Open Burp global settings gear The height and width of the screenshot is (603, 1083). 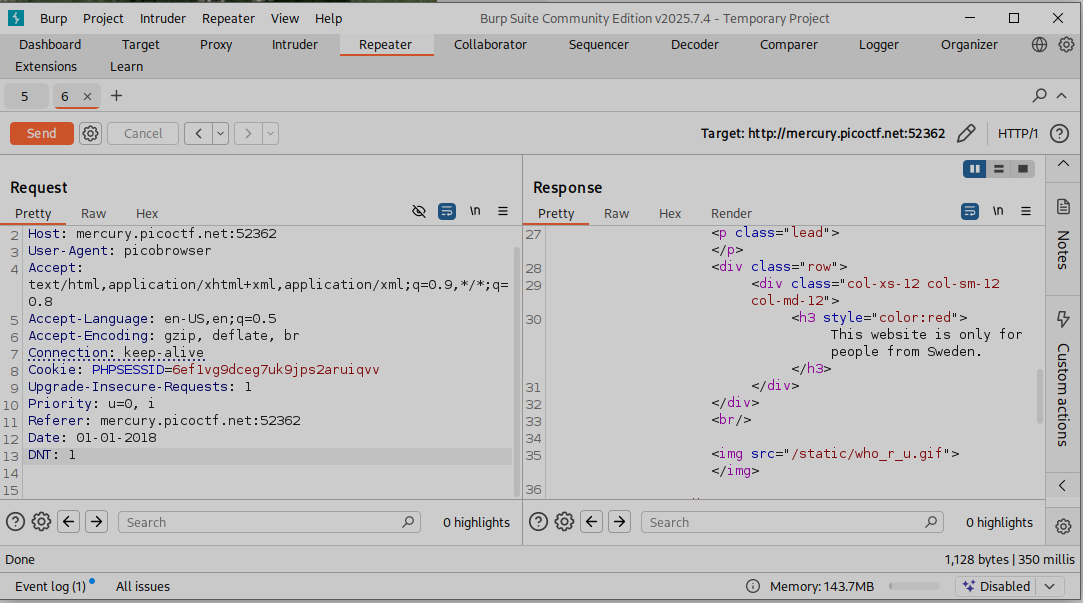1067,44
